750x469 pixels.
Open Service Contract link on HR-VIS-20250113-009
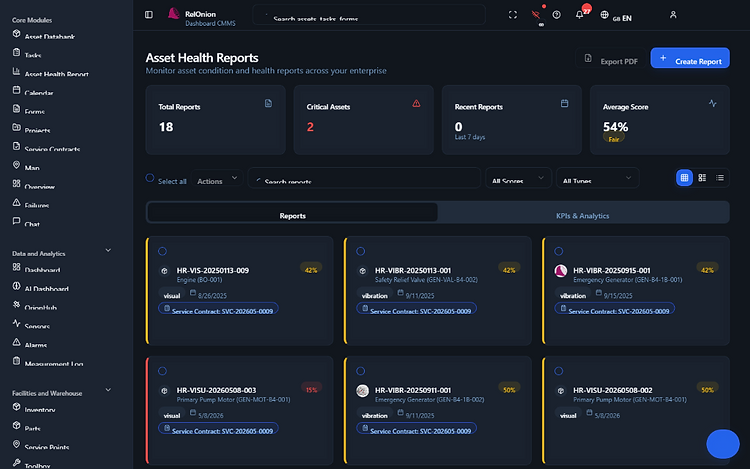tap(218, 309)
